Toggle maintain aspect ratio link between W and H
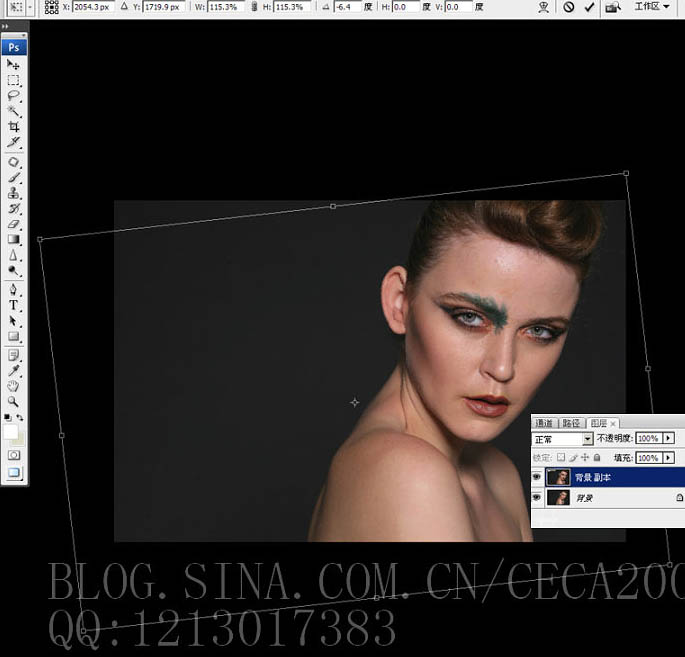This screenshot has height=657, width=685. (254, 7)
